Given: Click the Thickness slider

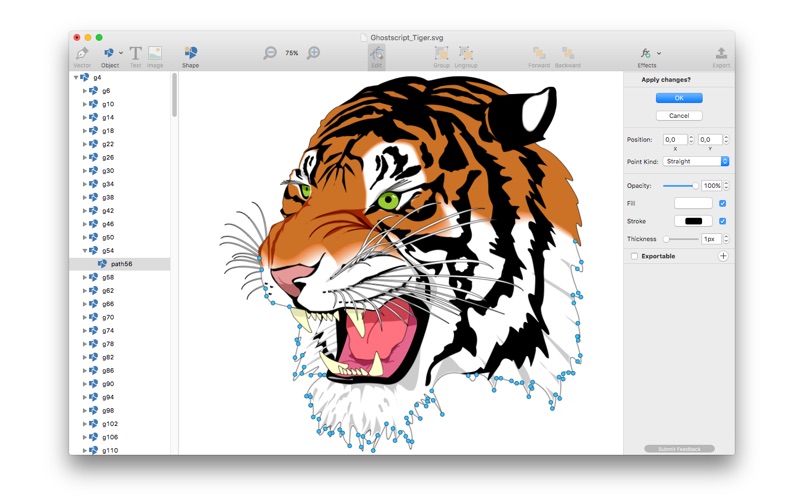Looking at the screenshot, I should point(681,239).
